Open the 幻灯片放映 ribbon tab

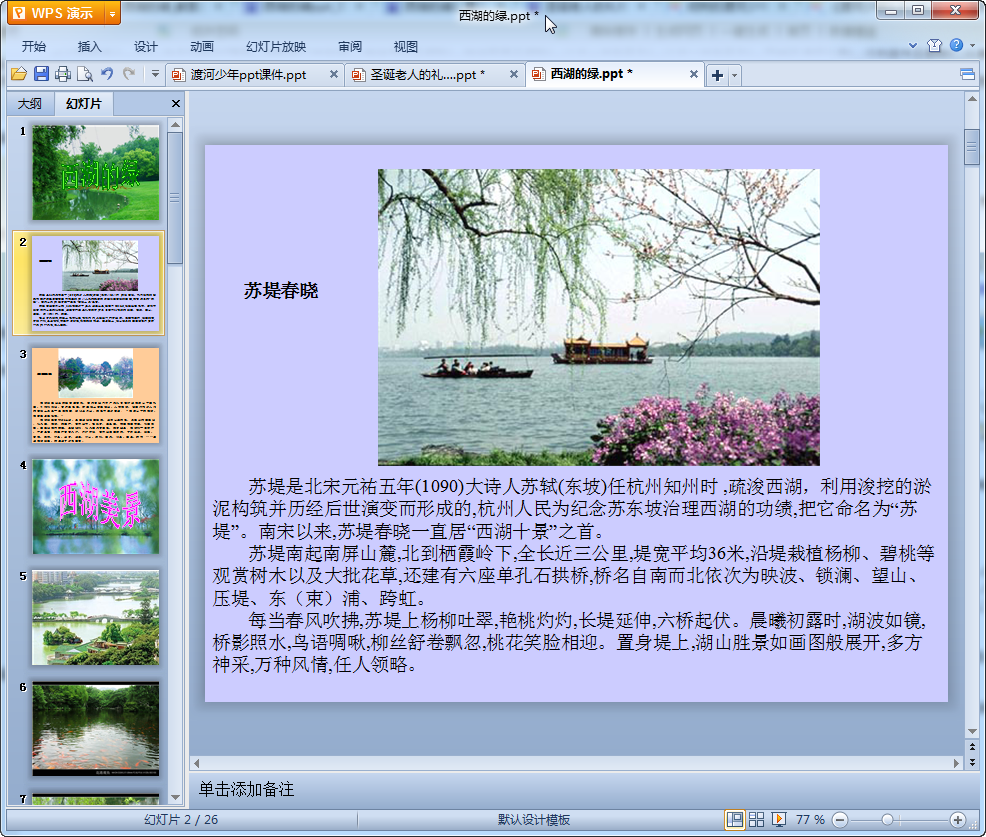[276, 47]
